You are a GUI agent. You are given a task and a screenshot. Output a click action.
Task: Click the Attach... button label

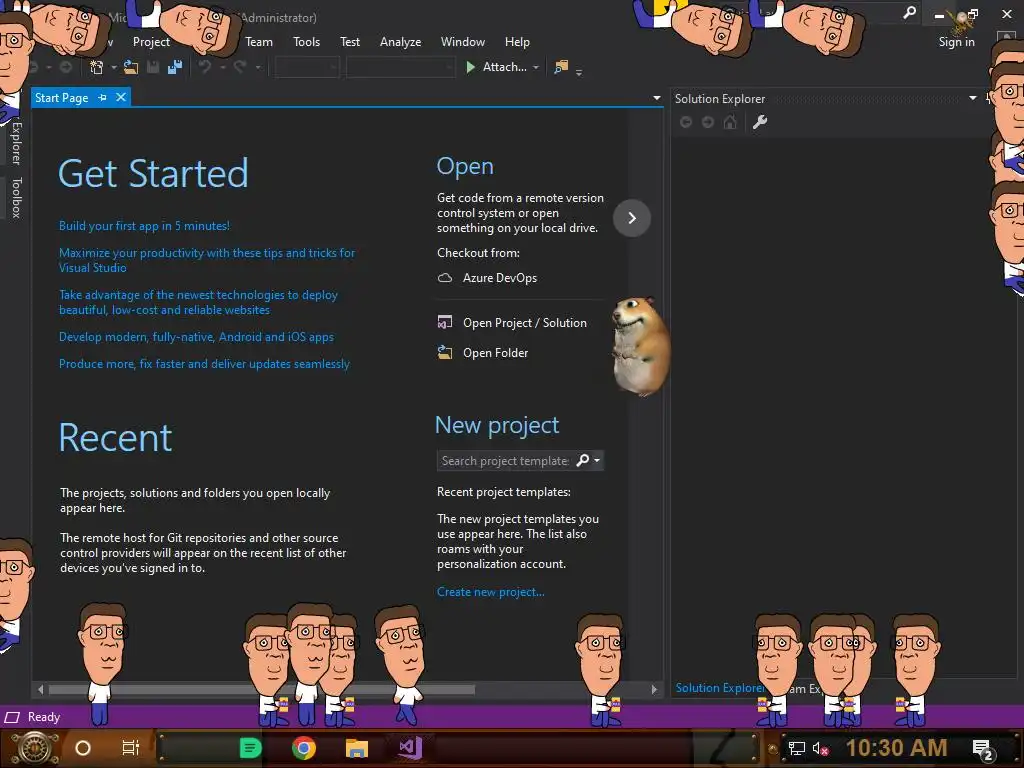point(504,67)
